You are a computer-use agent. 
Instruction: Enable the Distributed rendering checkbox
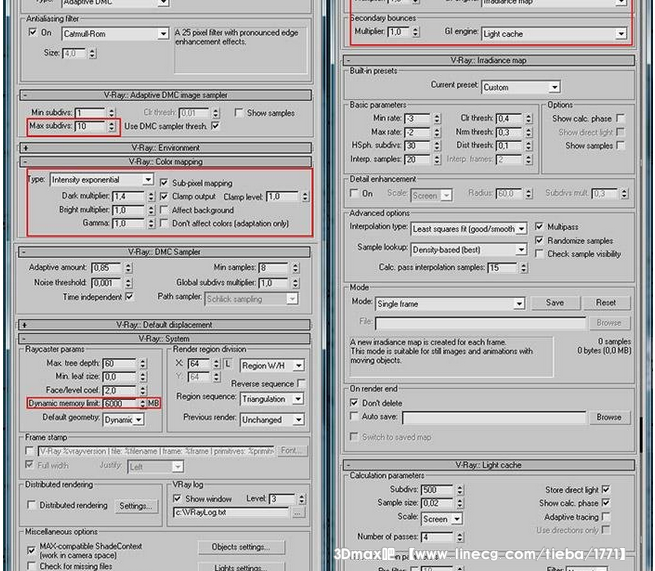[31, 505]
